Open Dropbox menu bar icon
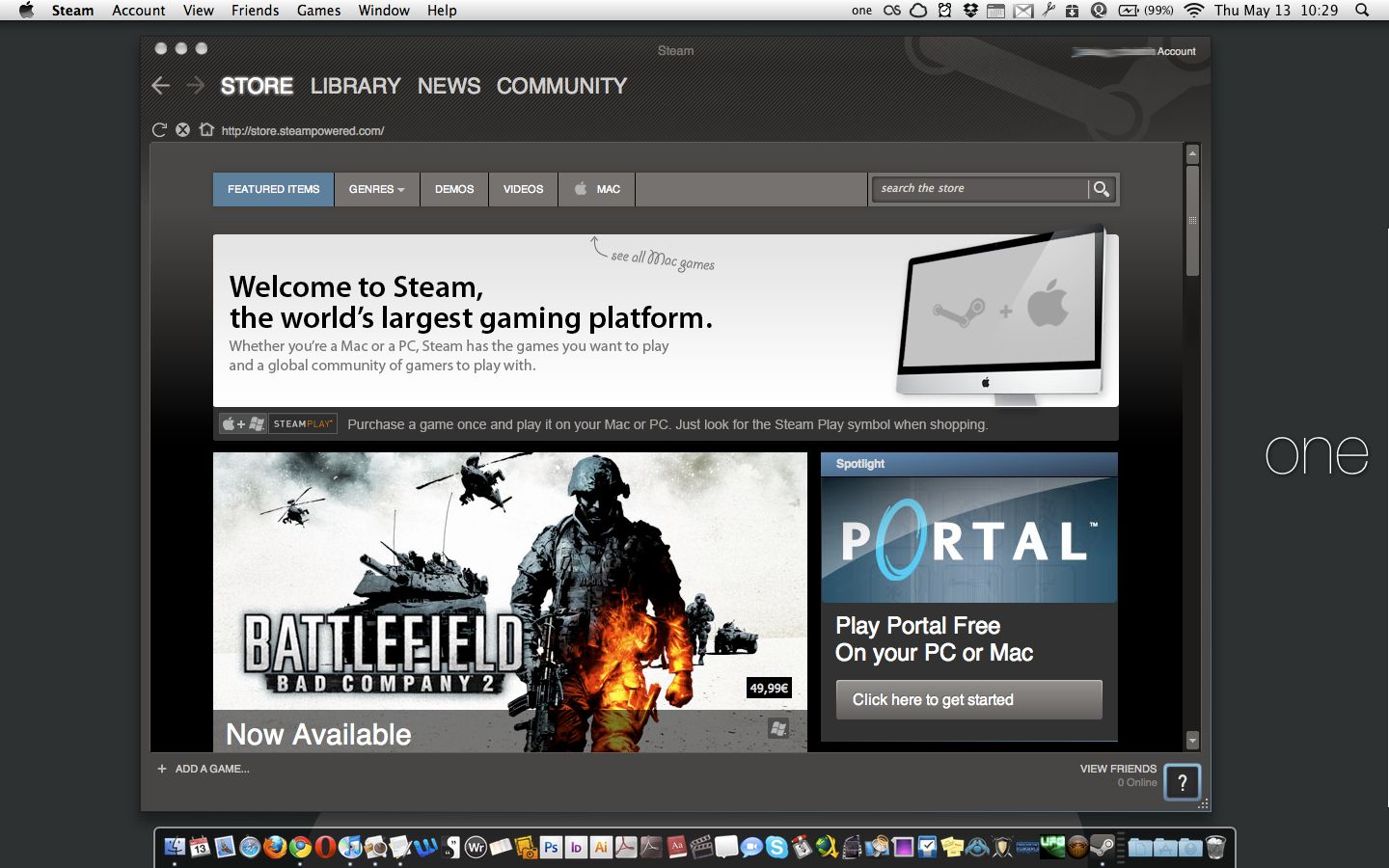The width and height of the screenshot is (1389, 868). (970, 11)
